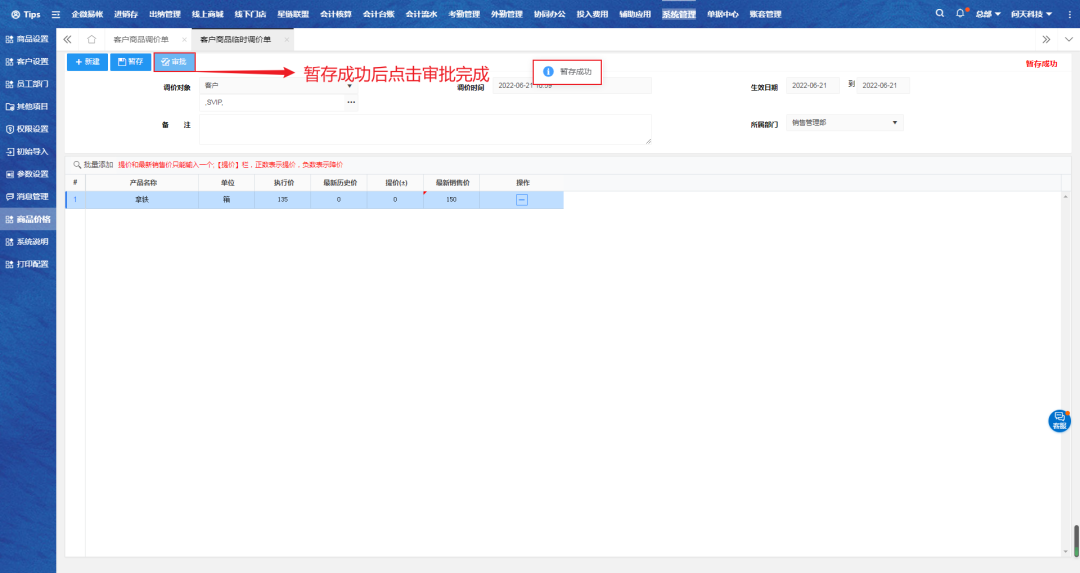Click the 审批 approve button
Viewport: 1080px width, 573px height.
click(x=174, y=62)
